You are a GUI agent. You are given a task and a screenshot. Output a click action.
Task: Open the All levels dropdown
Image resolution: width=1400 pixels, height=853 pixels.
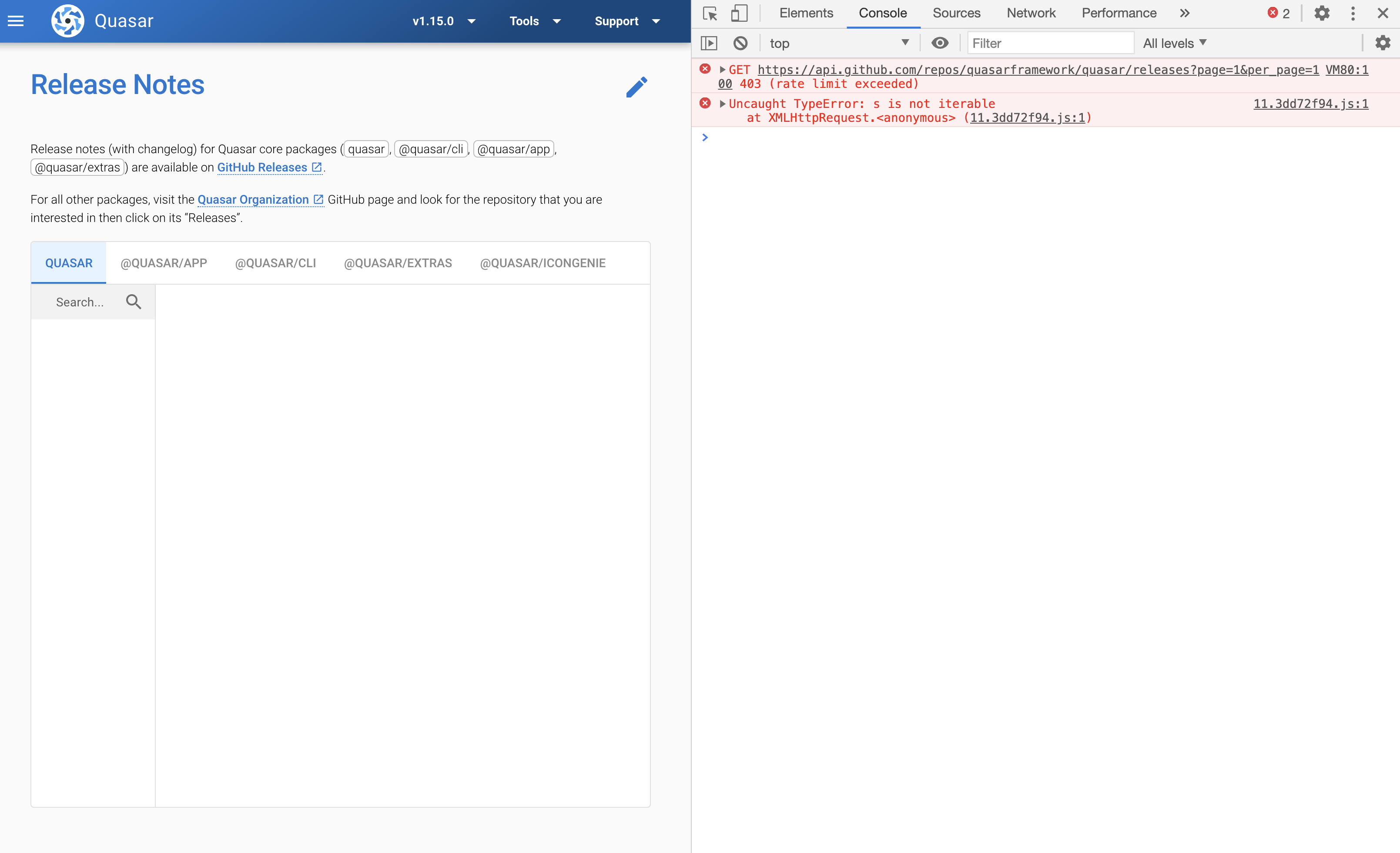pos(1174,43)
